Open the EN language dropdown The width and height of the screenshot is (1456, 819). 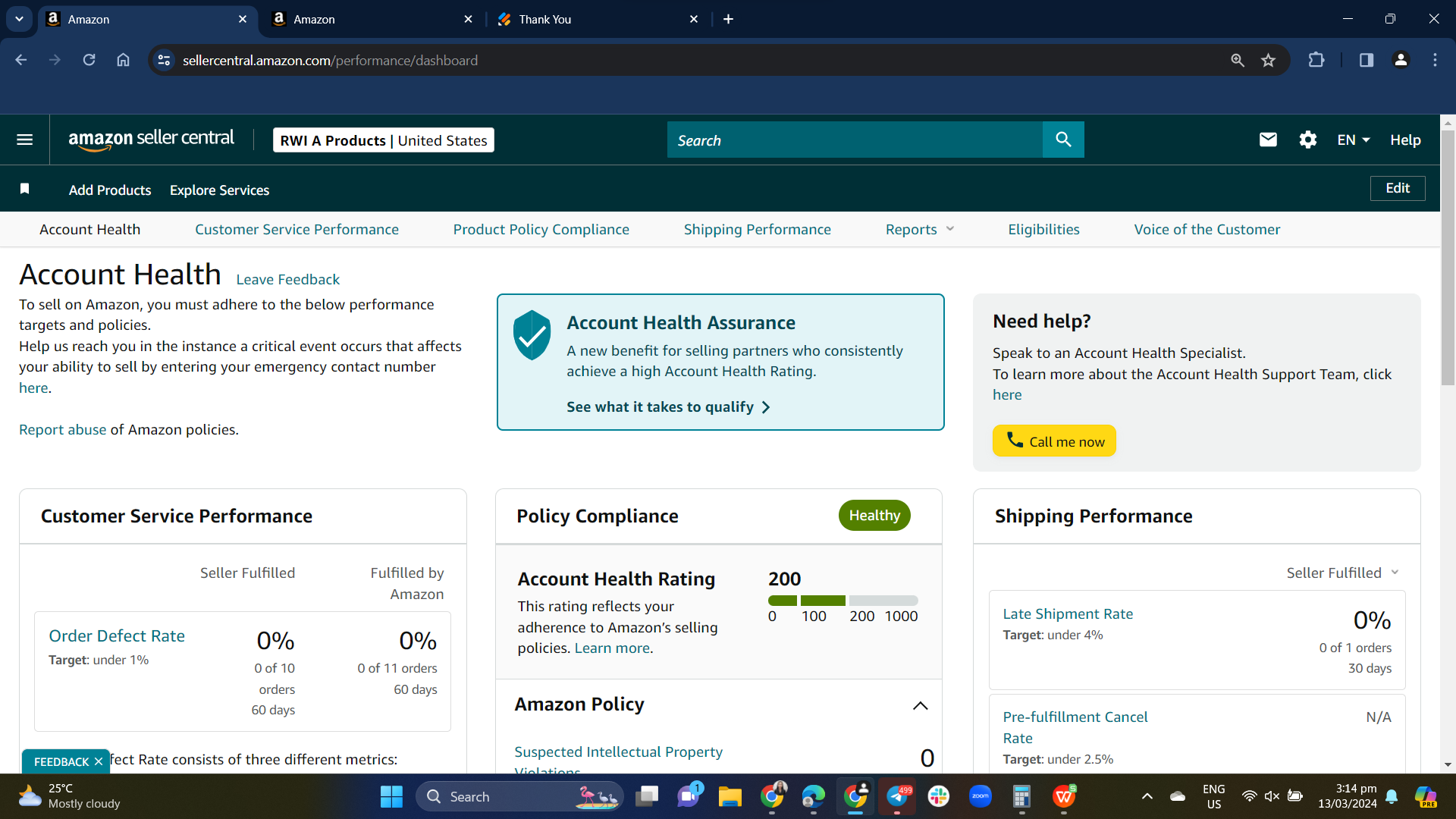click(1354, 140)
